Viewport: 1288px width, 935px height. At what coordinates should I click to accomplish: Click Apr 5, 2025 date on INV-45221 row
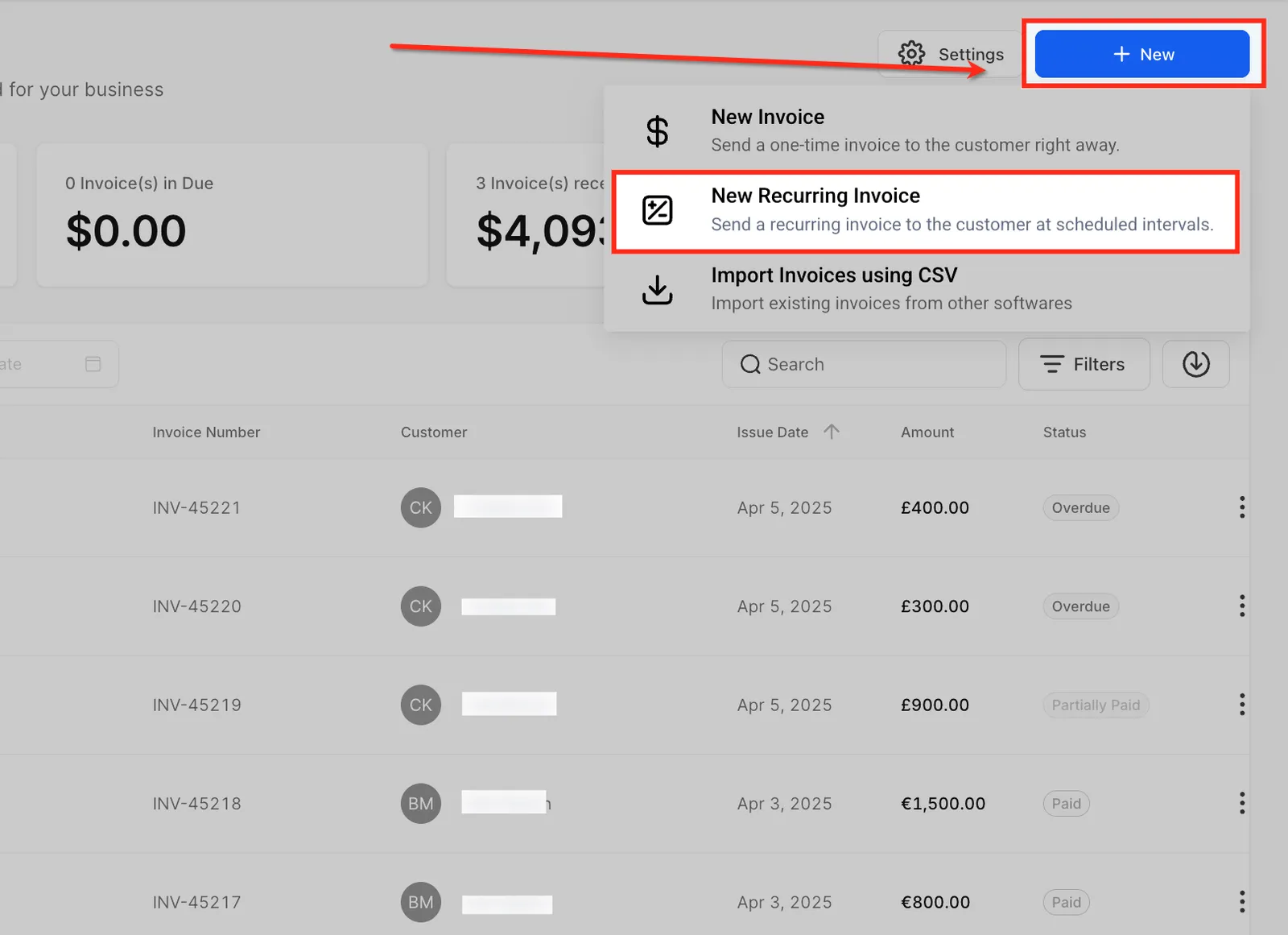coord(785,508)
